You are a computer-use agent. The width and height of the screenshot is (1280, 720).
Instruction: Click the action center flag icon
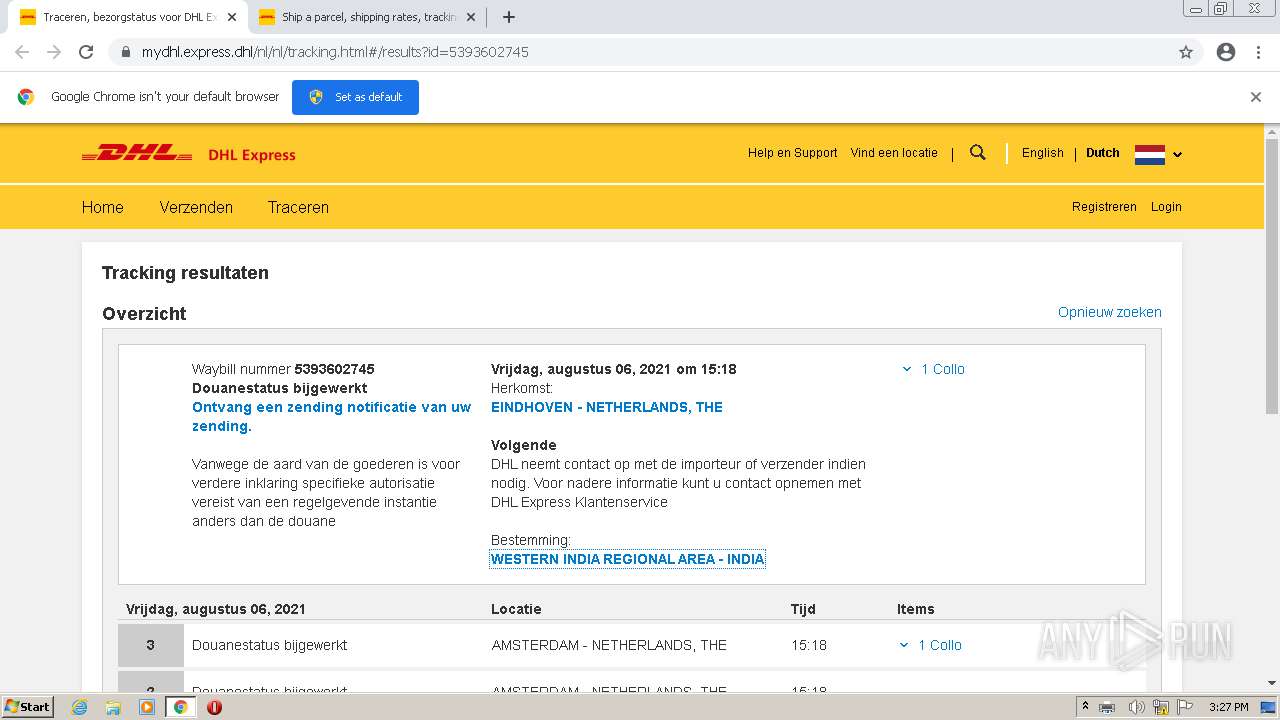pos(1185,707)
